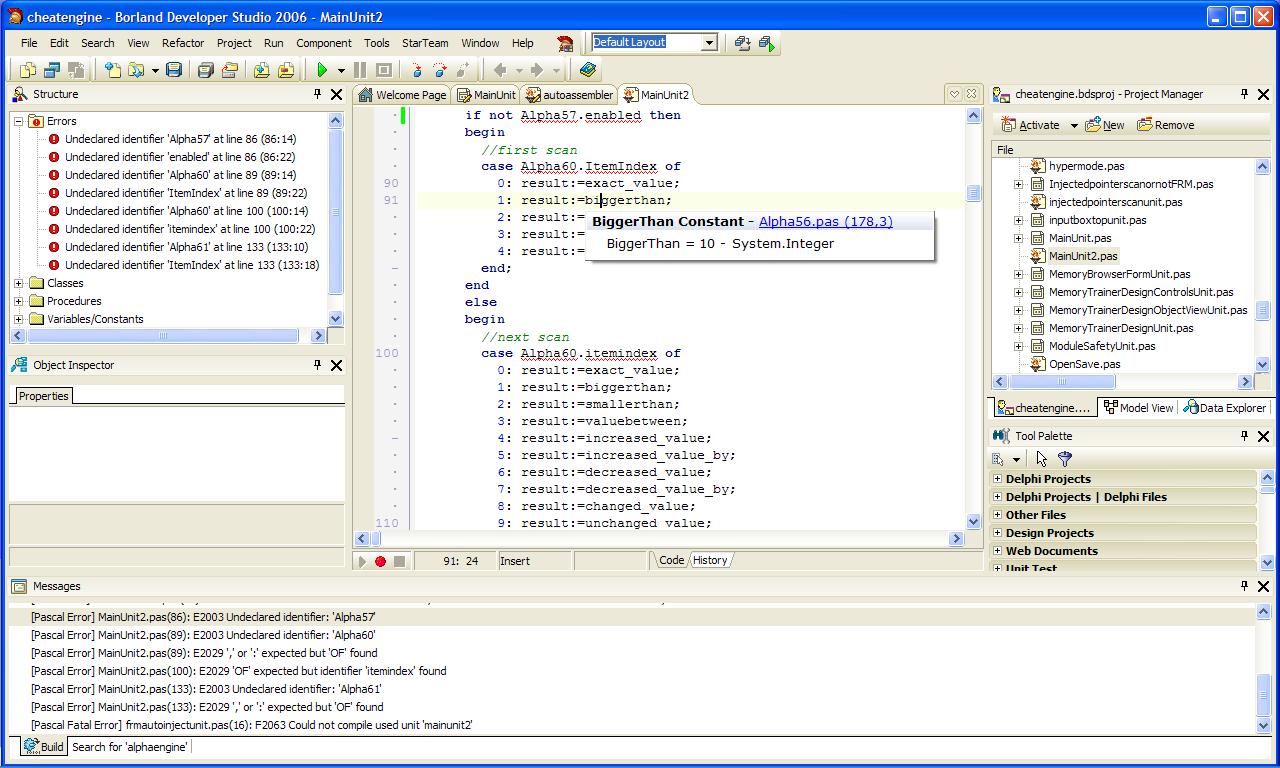This screenshot has height=768, width=1280.
Task: Toggle the Messages panel pushpin
Action: 1244,586
